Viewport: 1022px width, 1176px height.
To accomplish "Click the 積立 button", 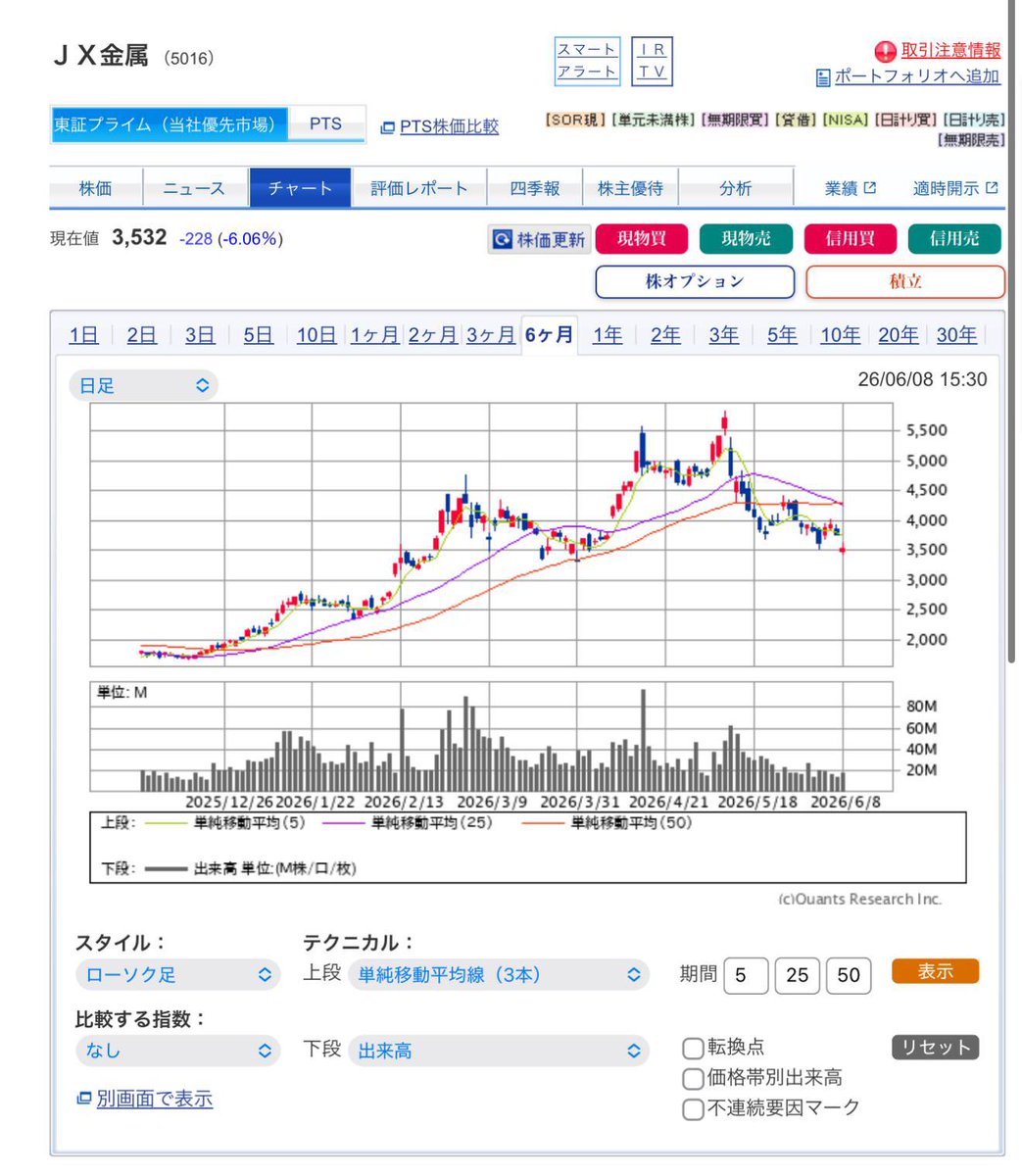I will coord(905,281).
